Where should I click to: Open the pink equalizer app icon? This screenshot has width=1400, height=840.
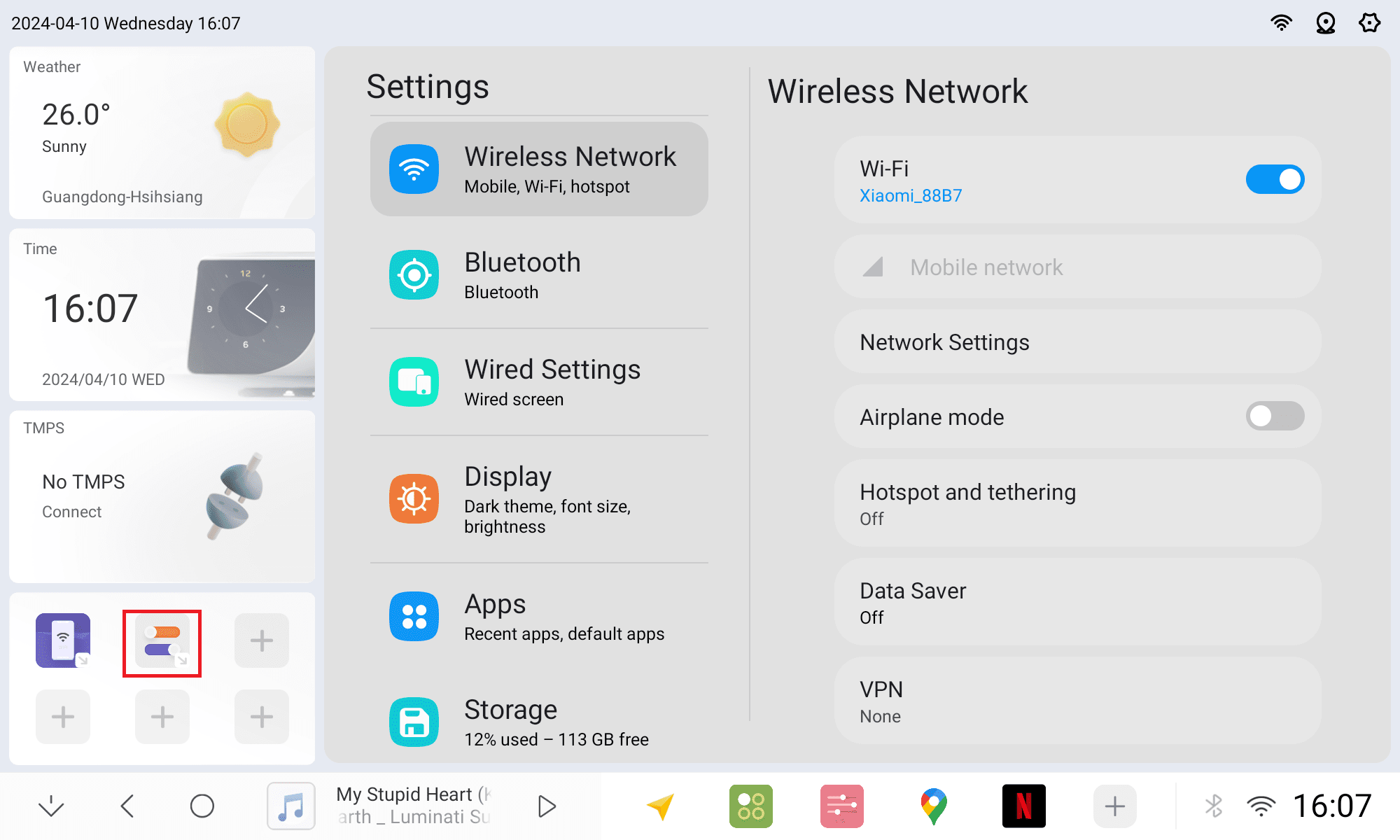pos(841,806)
